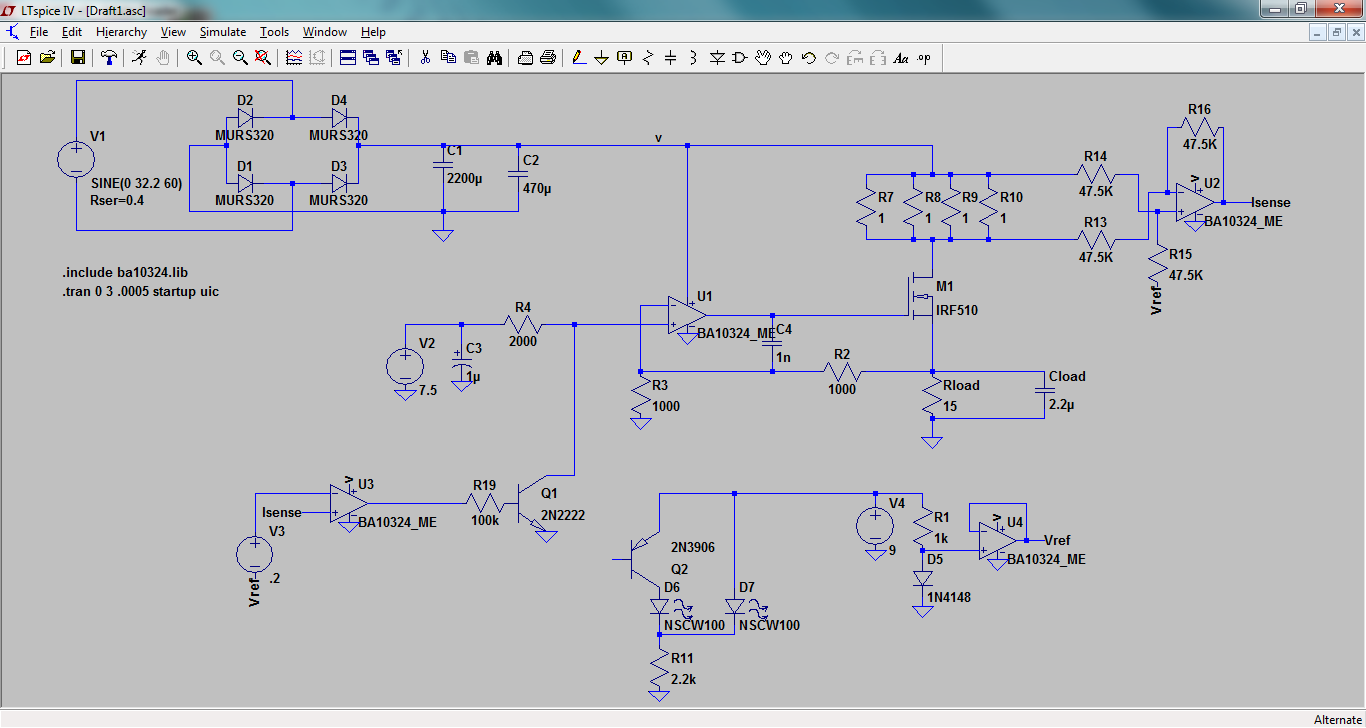Viewport: 1366px width, 728px height.
Task: Click the printer print icon
Action: (548, 58)
